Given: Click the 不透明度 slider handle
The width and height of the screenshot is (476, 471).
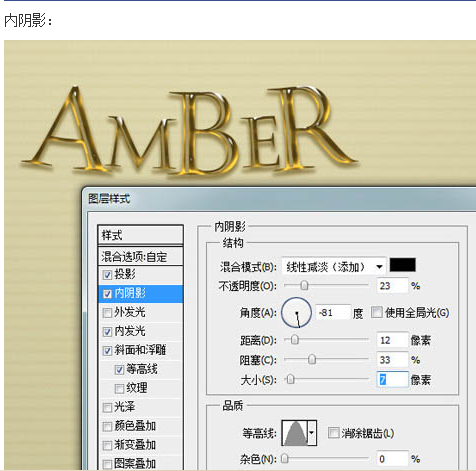Looking at the screenshot, I should tap(304, 285).
